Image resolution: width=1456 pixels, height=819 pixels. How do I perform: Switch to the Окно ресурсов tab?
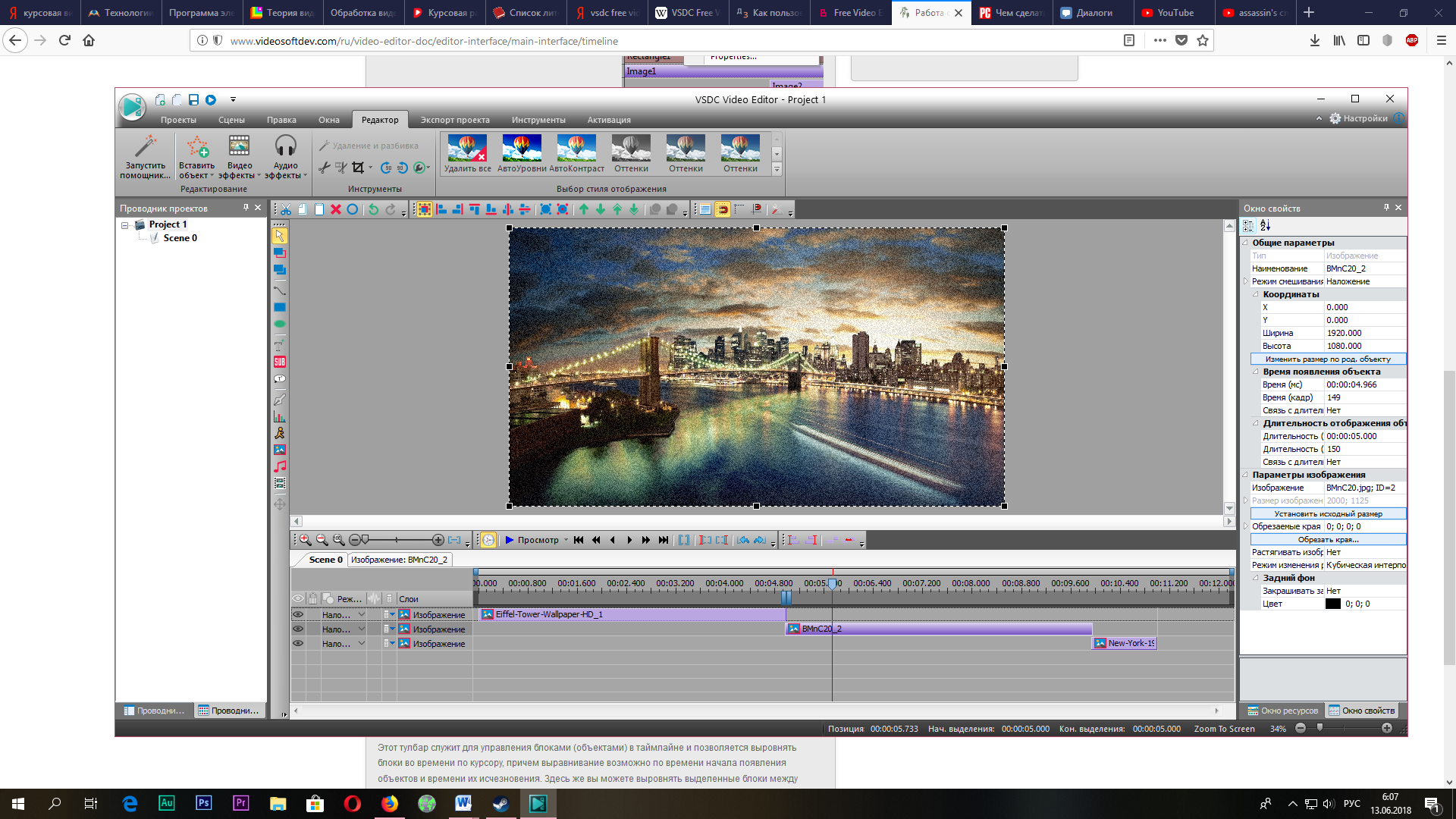1283,711
